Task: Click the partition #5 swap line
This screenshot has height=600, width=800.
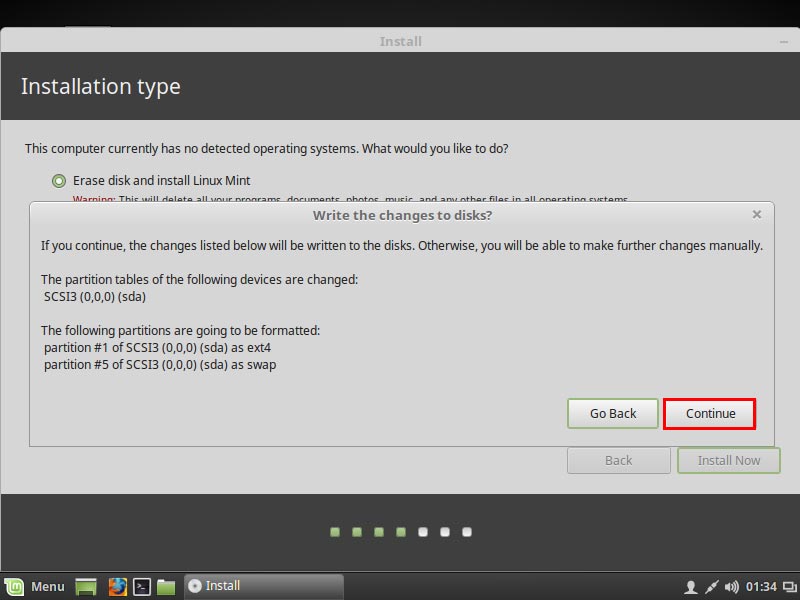Action: tap(160, 365)
